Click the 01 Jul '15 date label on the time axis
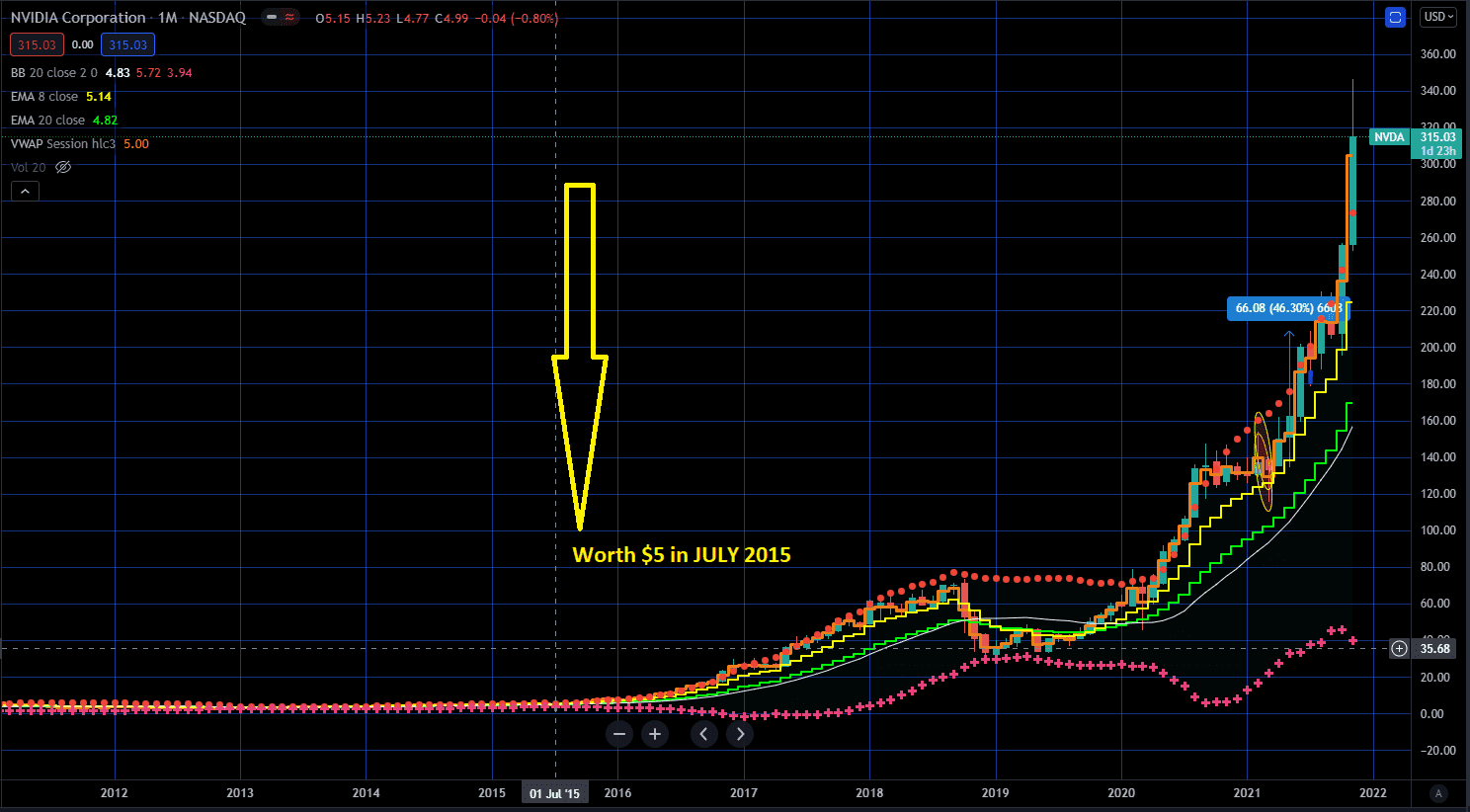1470x812 pixels. tap(554, 793)
